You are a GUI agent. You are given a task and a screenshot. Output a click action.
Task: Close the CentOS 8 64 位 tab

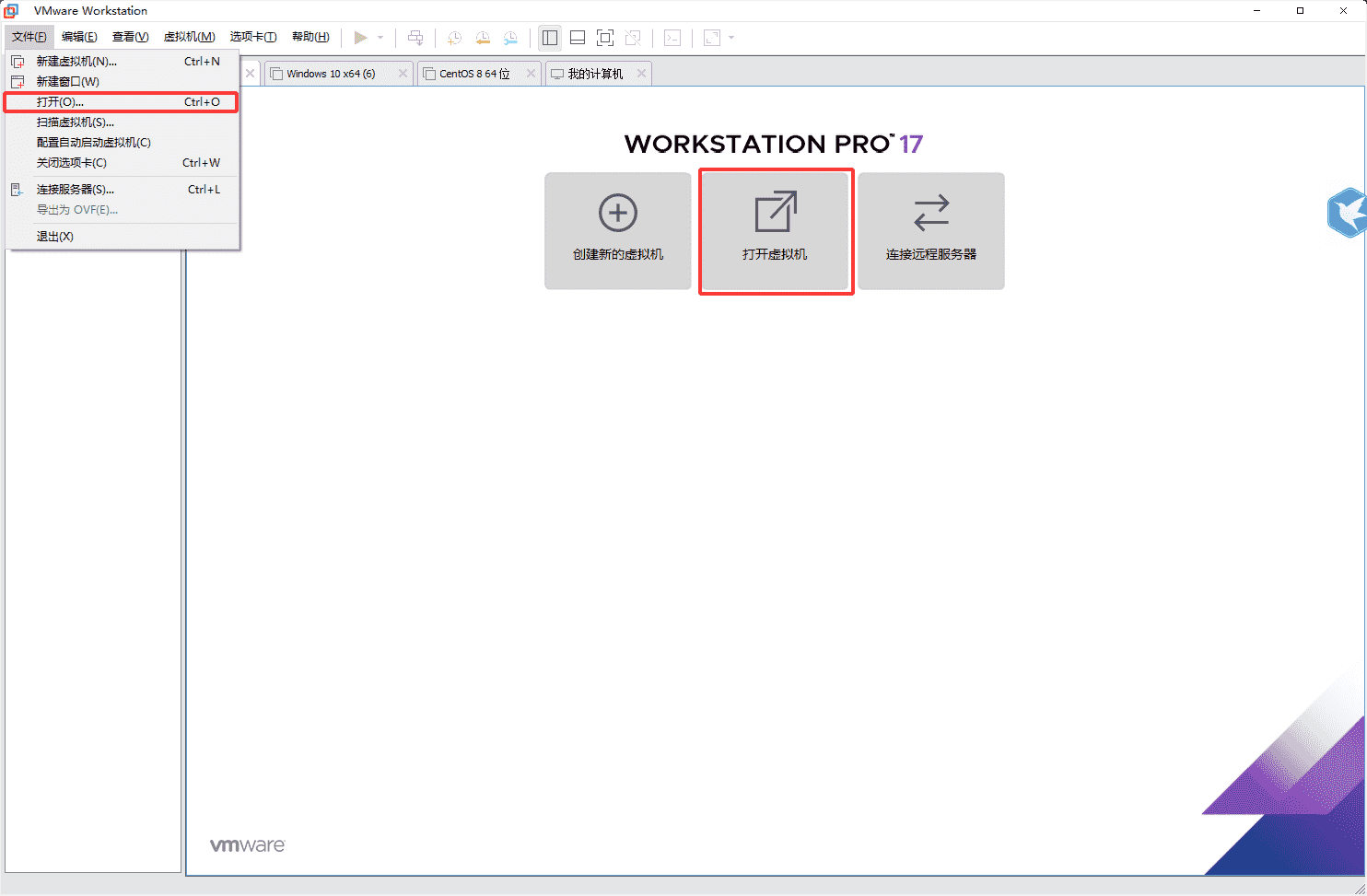tap(531, 74)
